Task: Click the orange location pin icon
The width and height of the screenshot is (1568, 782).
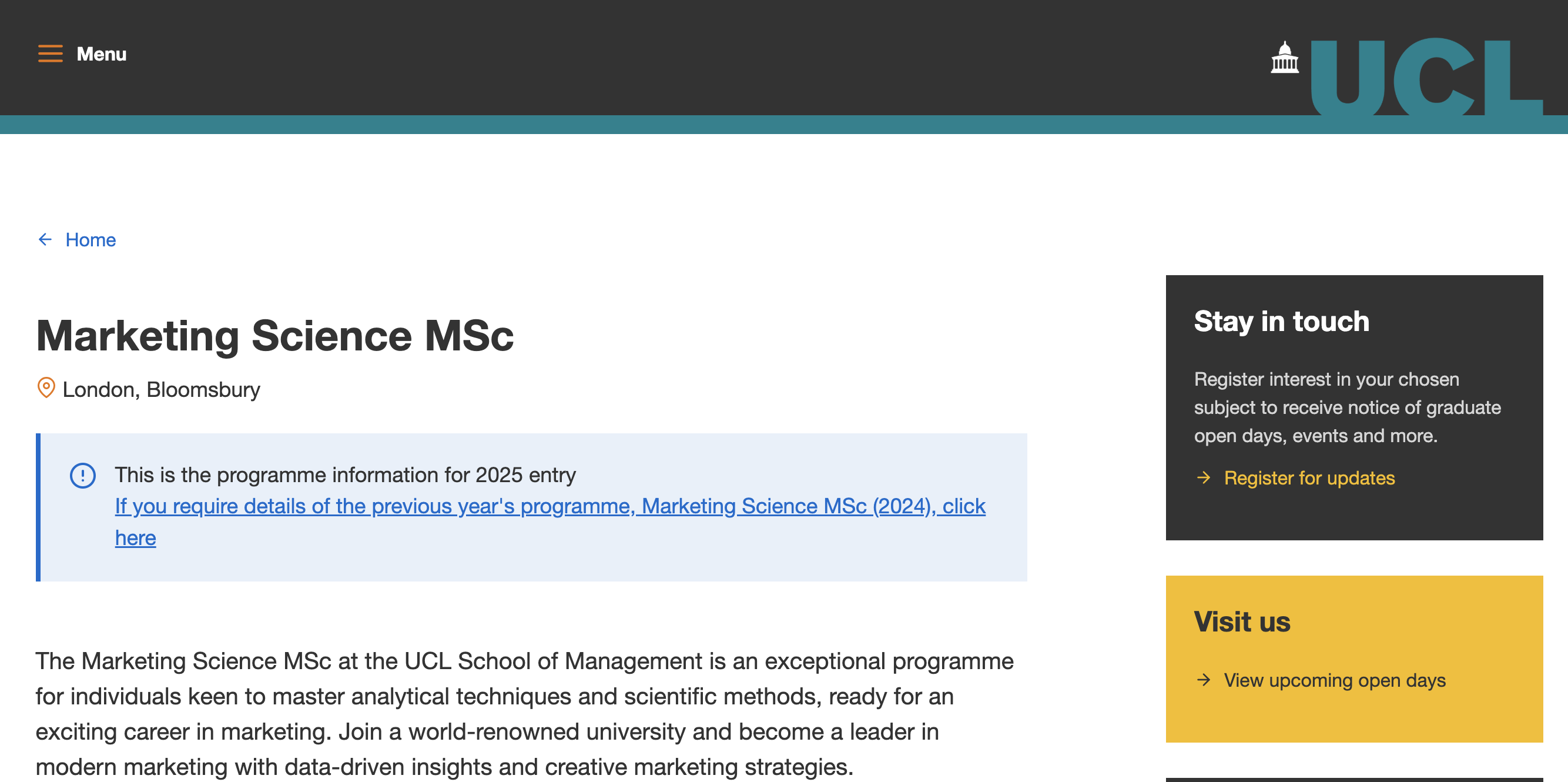Action: [x=46, y=388]
